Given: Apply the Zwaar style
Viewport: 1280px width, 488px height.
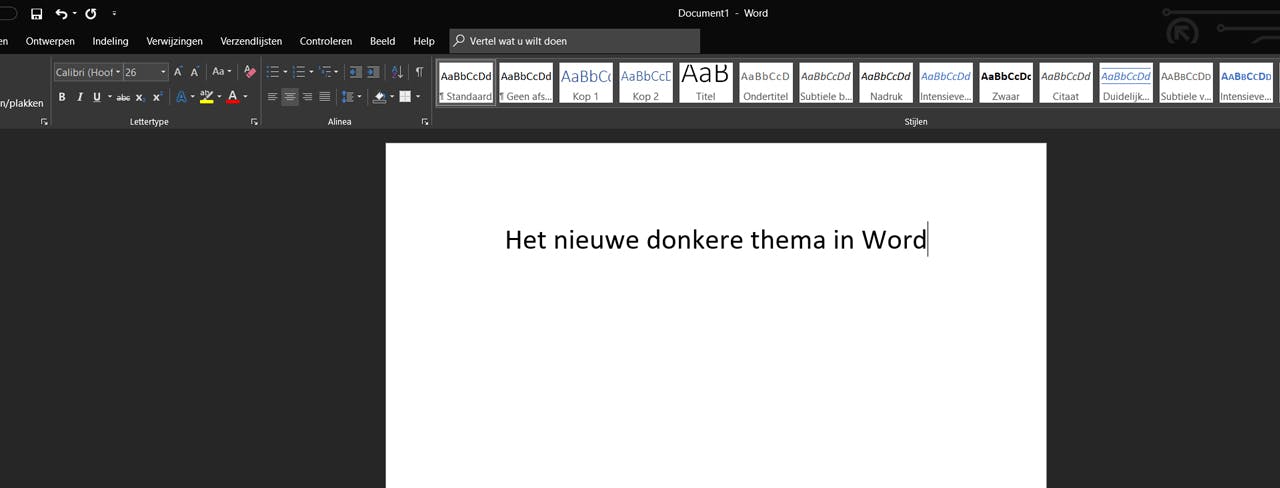Looking at the screenshot, I should click(x=1006, y=83).
